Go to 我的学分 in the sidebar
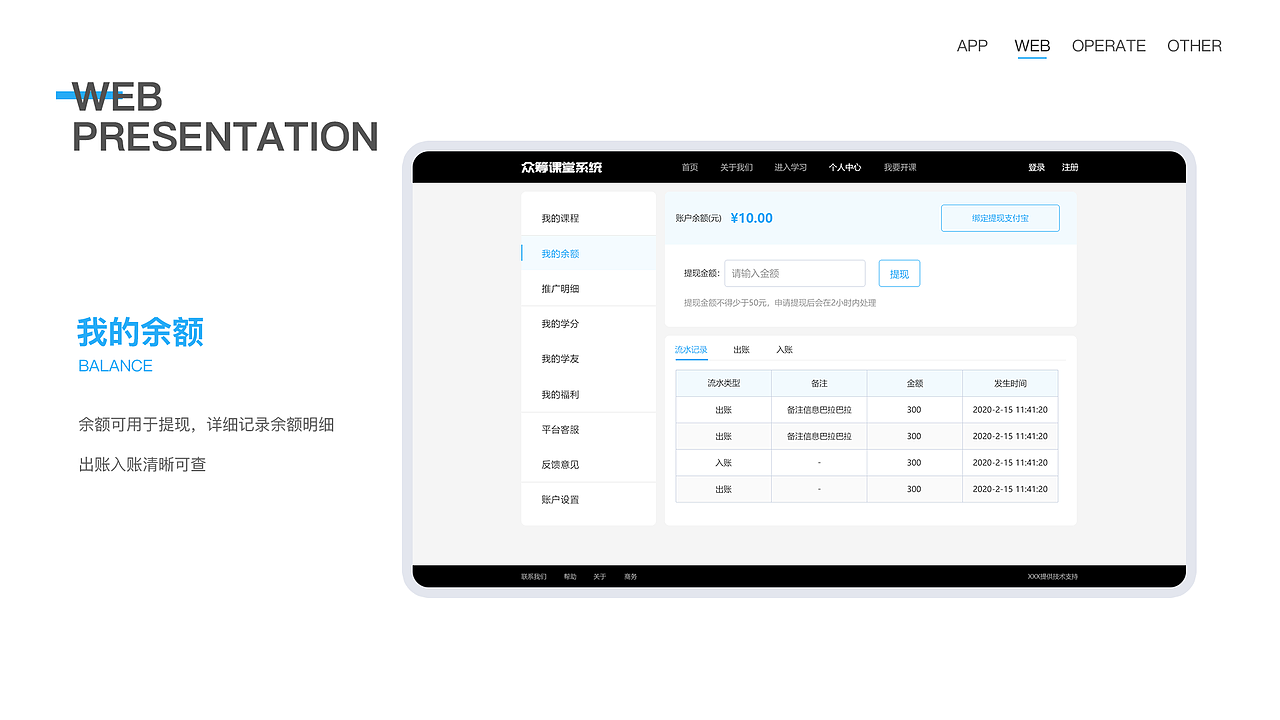The image size is (1280, 720). [x=588, y=323]
